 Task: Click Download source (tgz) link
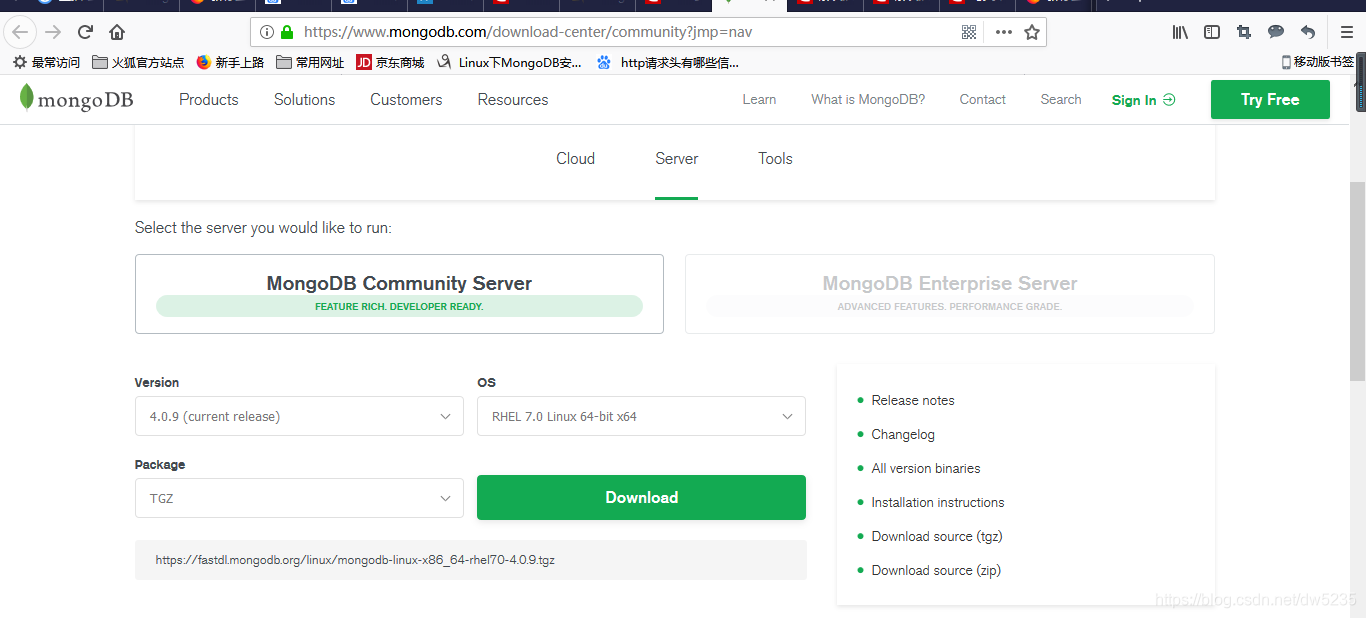pyautogui.click(x=937, y=536)
